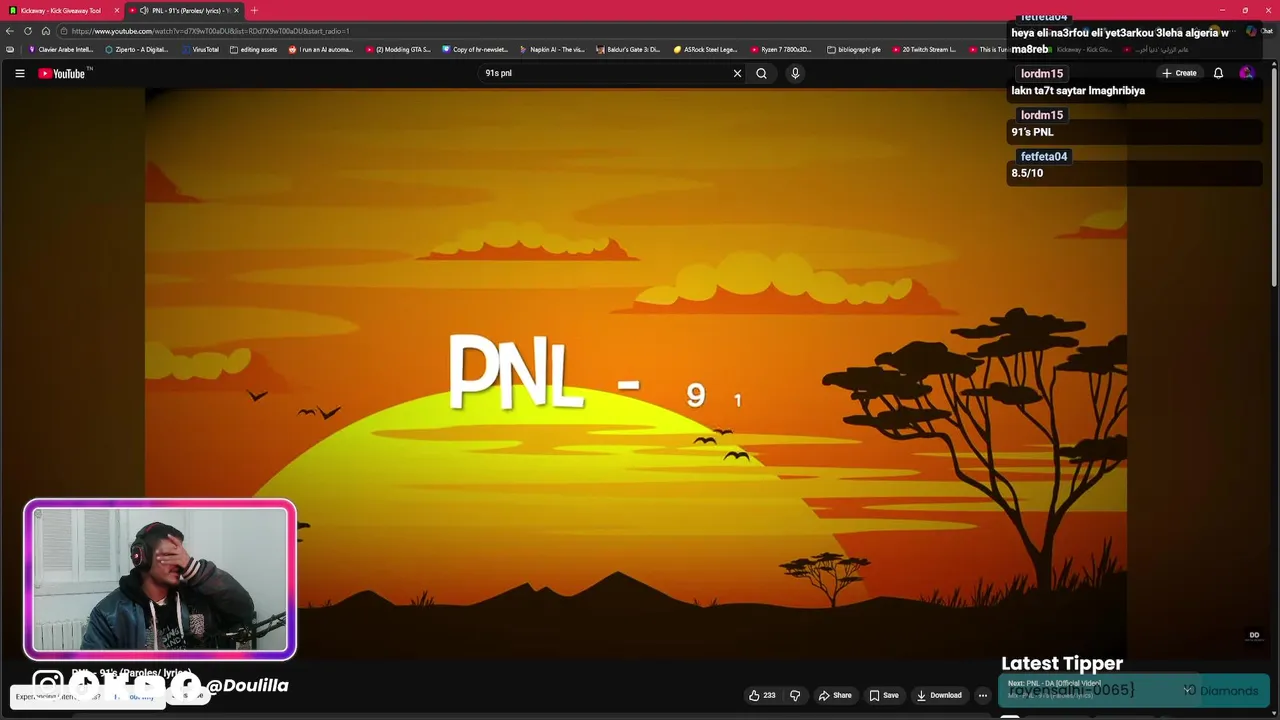Click the 233 likes count
The image size is (1280, 720).
[x=769, y=695]
